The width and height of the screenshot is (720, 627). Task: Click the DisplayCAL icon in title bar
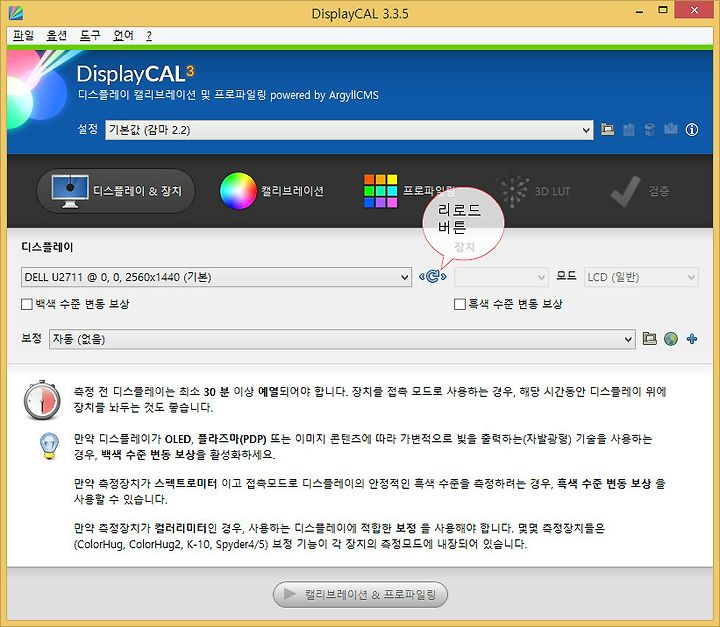[x=16, y=13]
